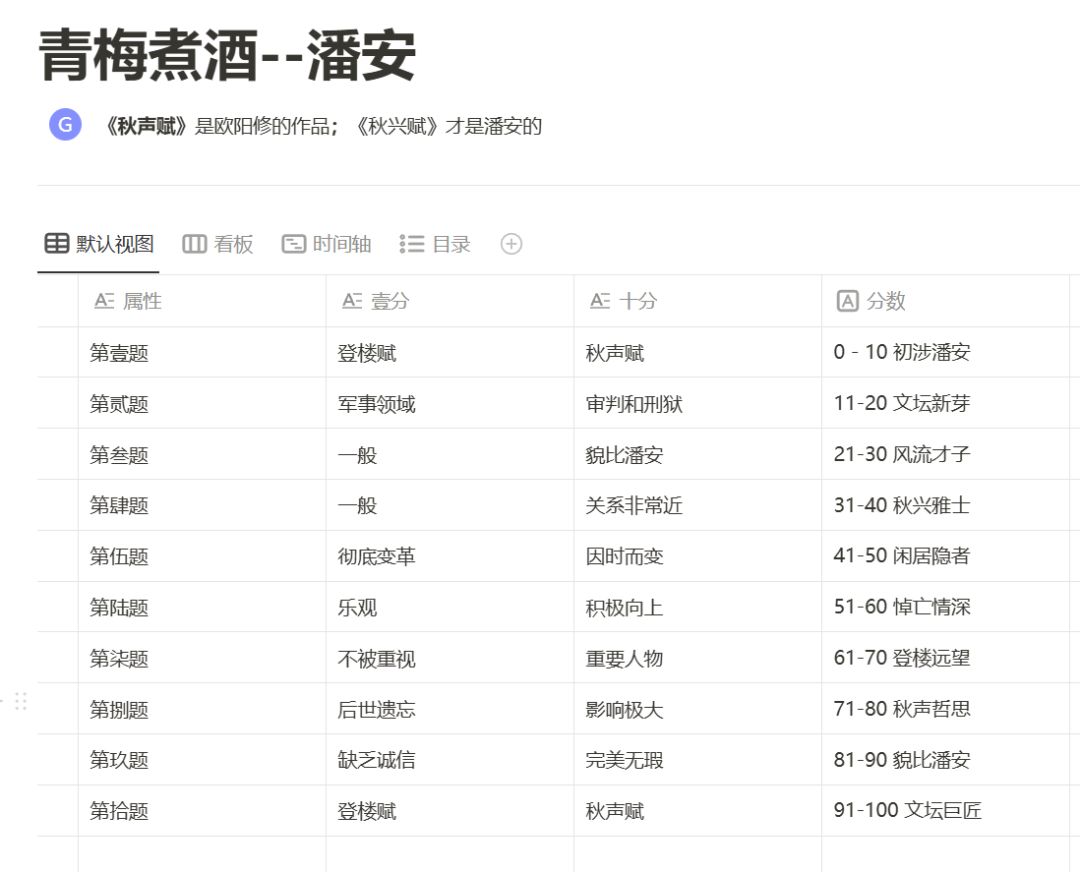Click the 41-50 闲居隐者 cell
This screenshot has width=1080, height=872.
click(946, 557)
